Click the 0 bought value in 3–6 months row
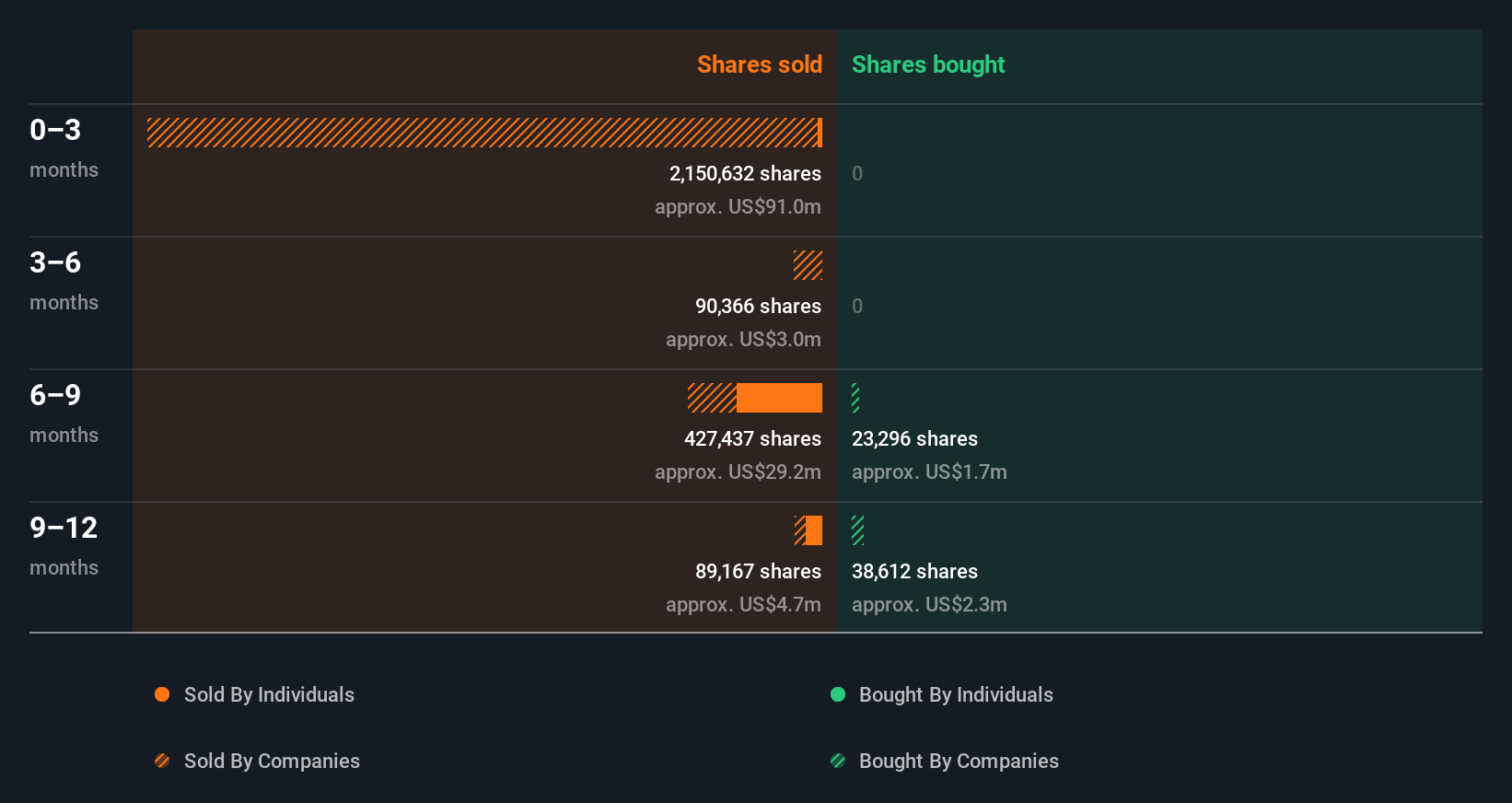The width and height of the screenshot is (1512, 803). (857, 306)
